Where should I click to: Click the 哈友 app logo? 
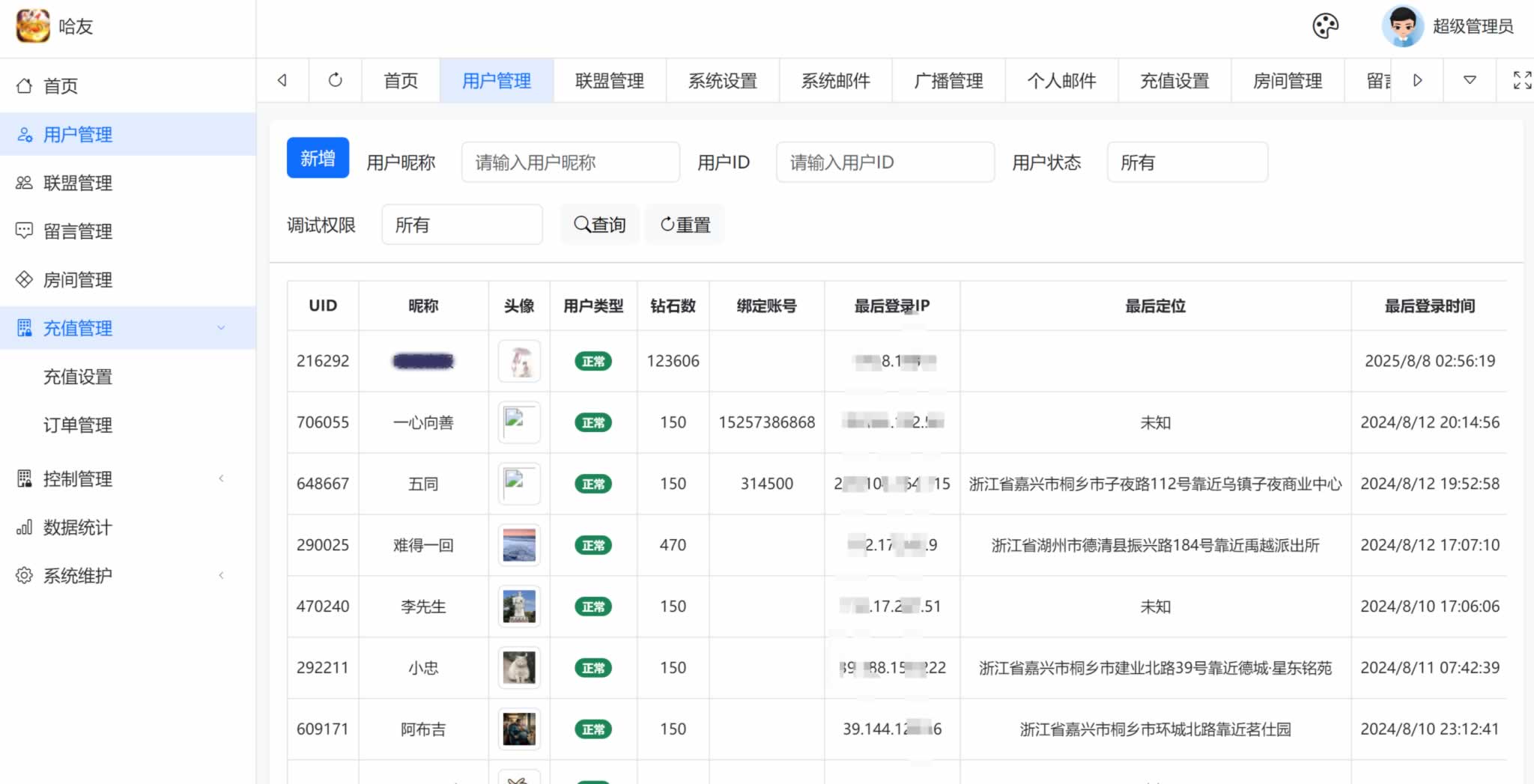(x=33, y=26)
